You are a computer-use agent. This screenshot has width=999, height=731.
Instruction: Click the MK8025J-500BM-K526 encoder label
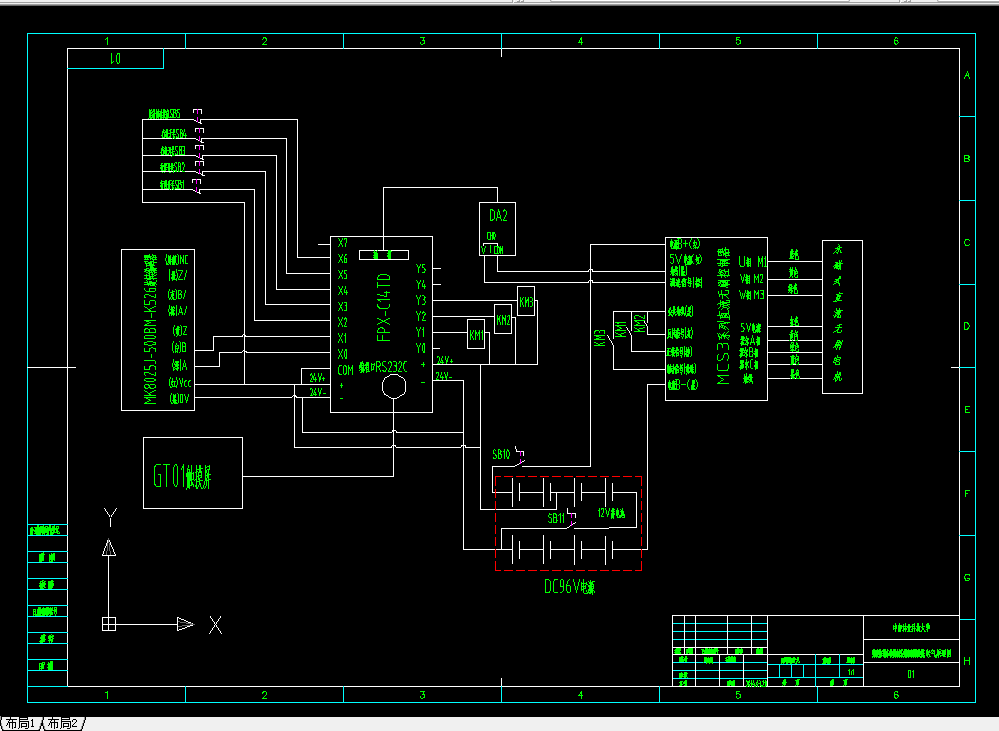(150, 329)
